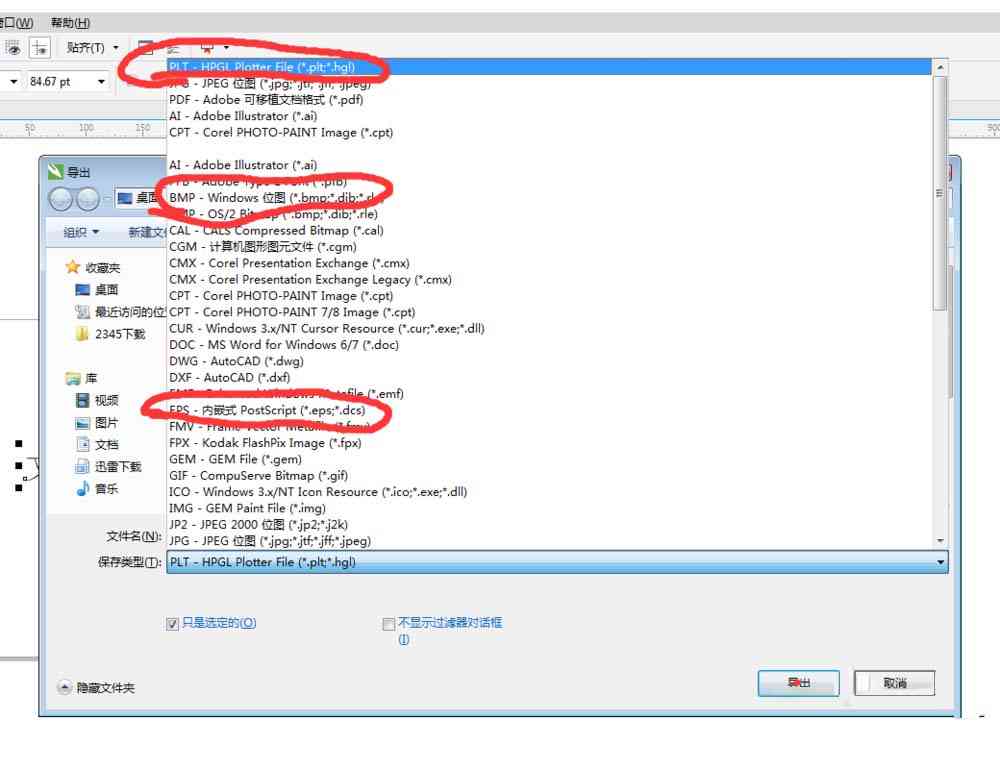Screen dimensions: 1000x770
Task: Click the eye view icon in toolbar
Action: (x=13, y=48)
